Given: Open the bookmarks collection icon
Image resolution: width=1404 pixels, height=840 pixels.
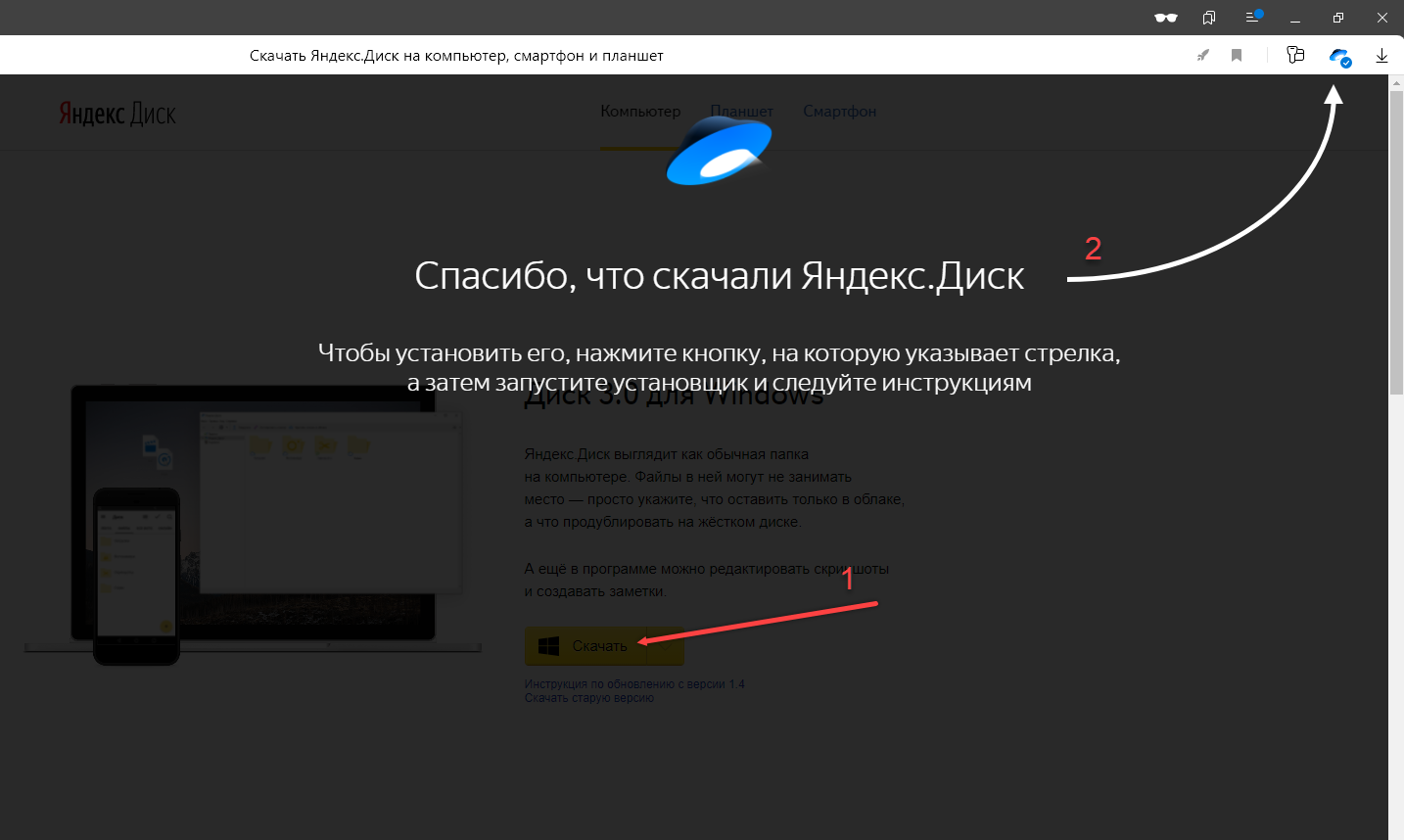Looking at the screenshot, I should [x=1209, y=18].
